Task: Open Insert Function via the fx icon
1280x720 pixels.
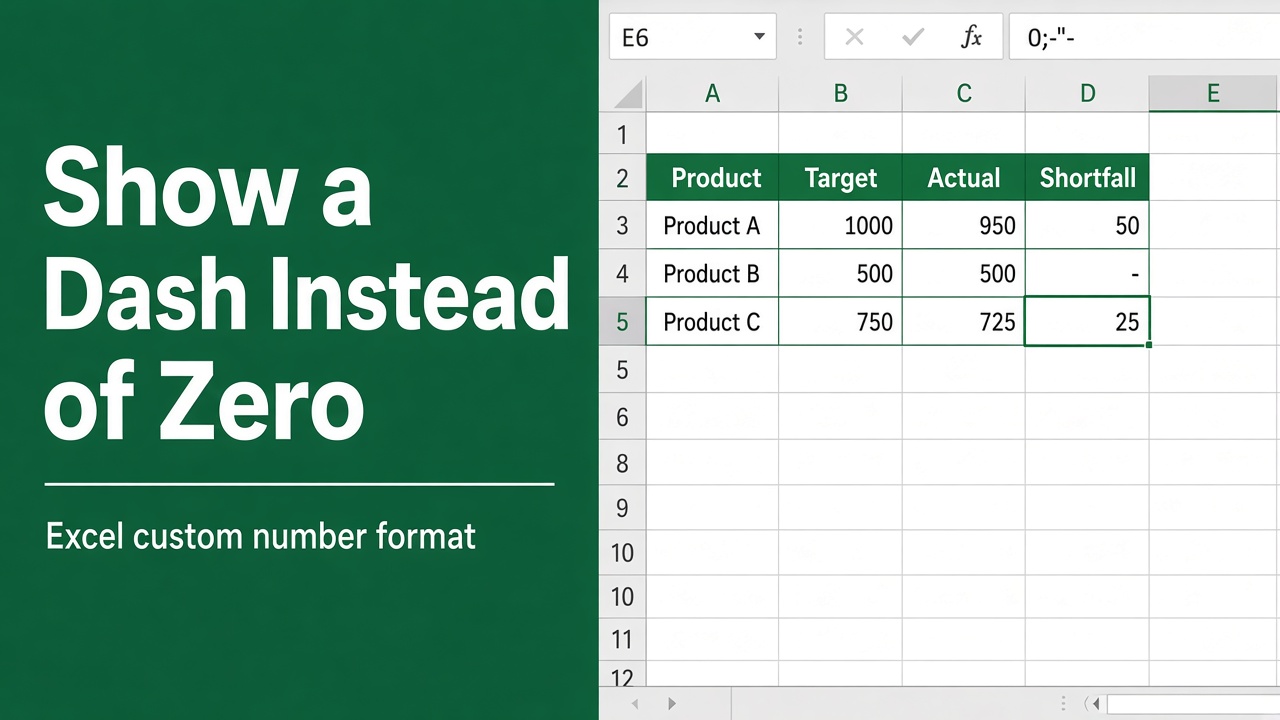Action: tap(971, 38)
